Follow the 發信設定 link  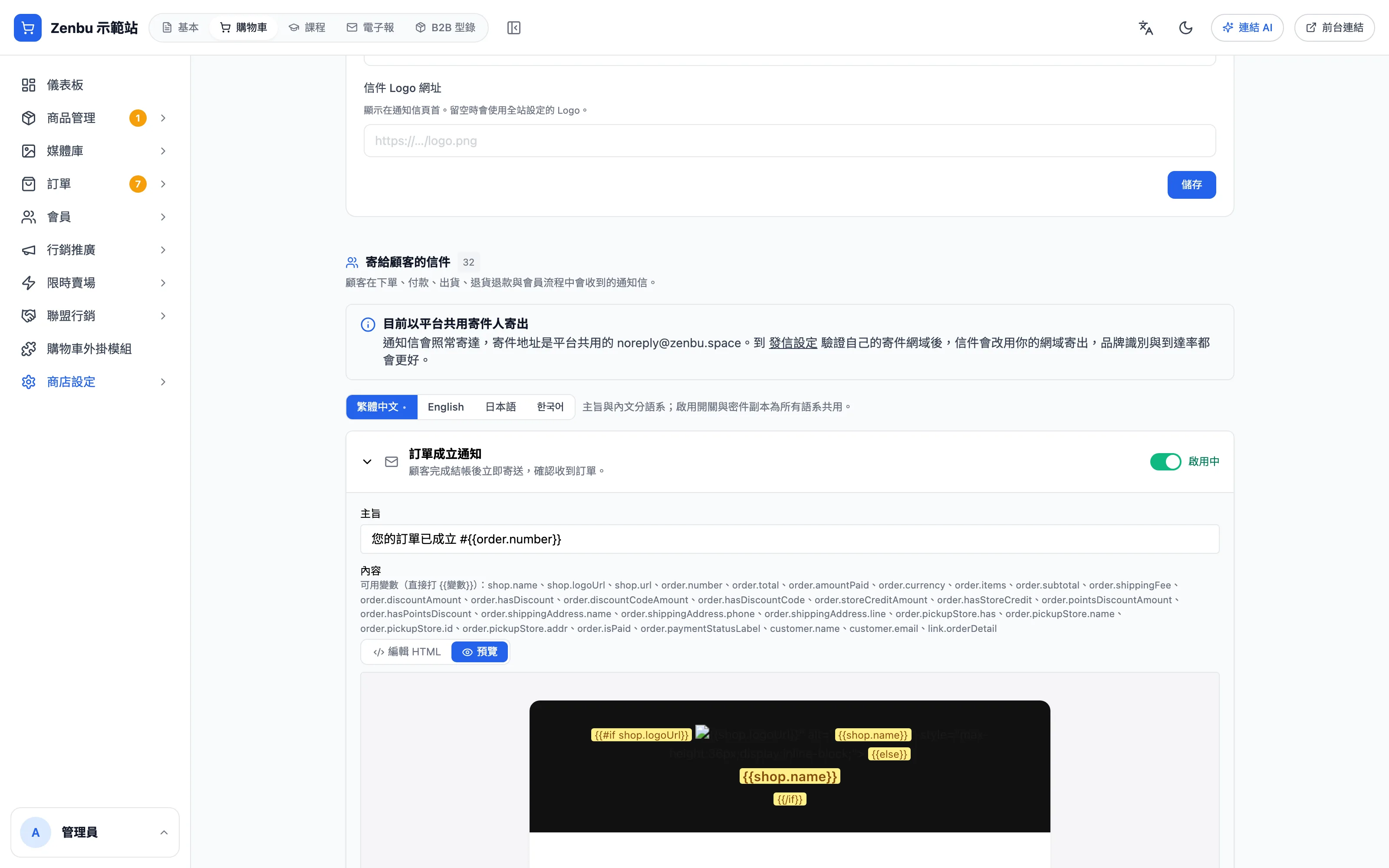coord(793,343)
